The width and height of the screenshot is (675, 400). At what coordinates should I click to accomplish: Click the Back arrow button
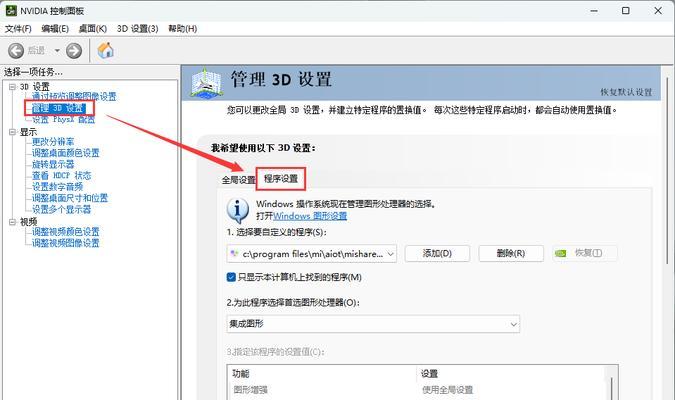tap(16, 51)
